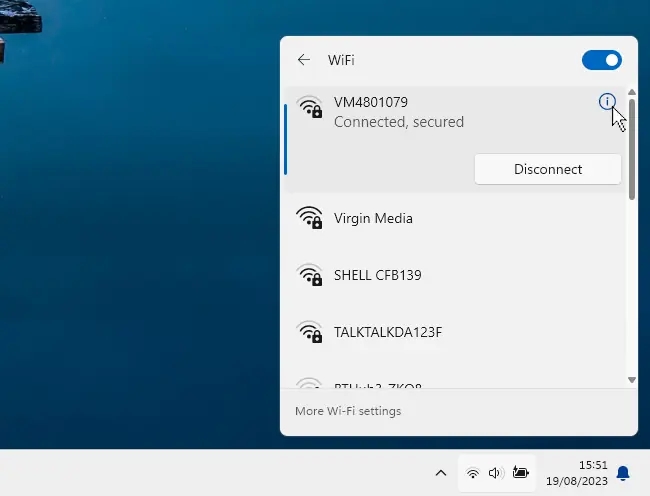The image size is (650, 496).
Task: Open properties info icon for VM4801079
Action: point(607,102)
